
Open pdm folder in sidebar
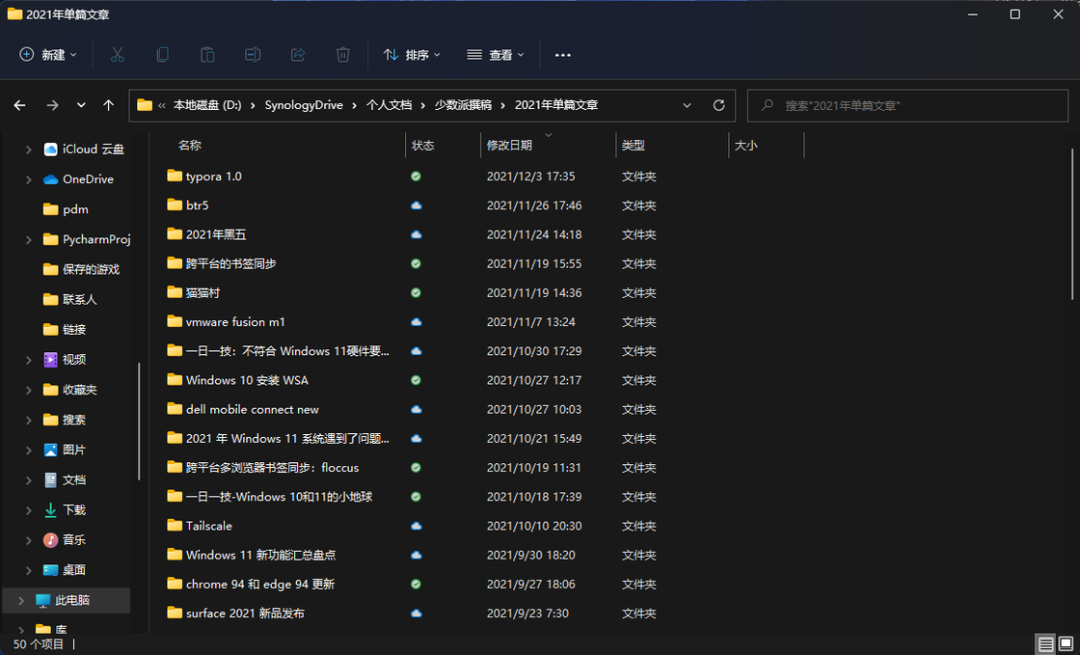(66, 209)
